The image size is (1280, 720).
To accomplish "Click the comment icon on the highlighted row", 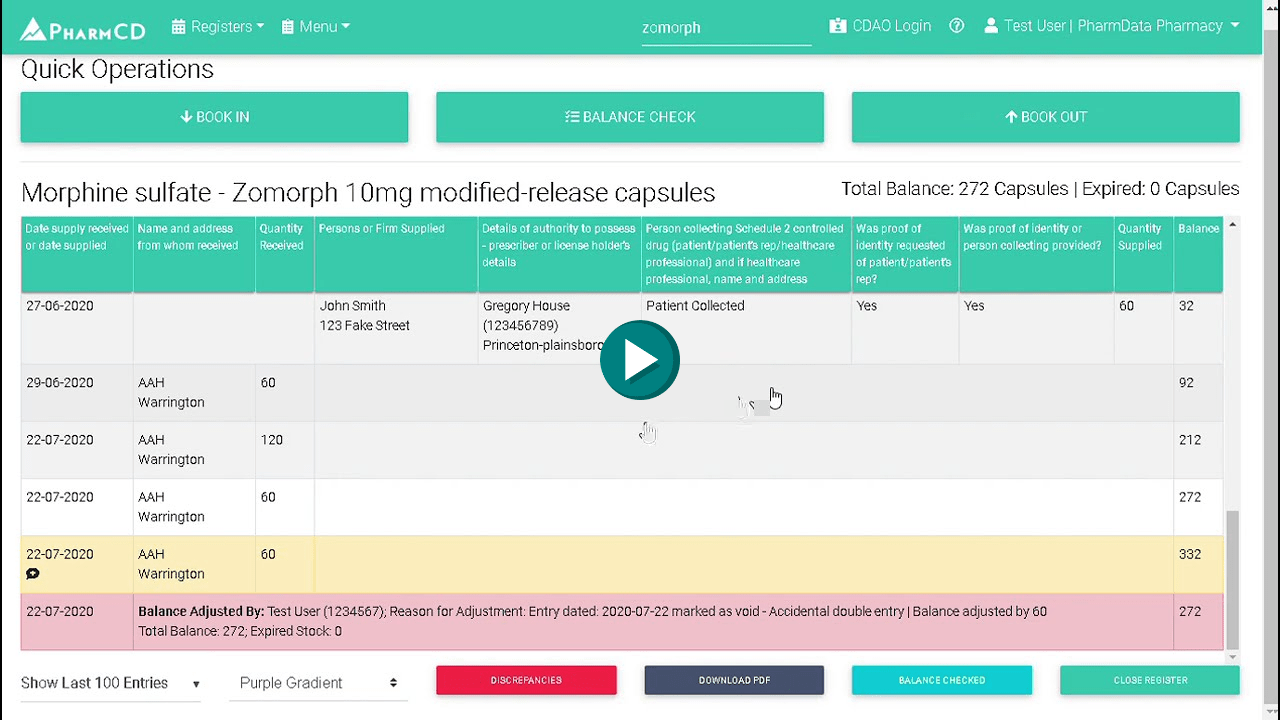I will tap(33, 574).
